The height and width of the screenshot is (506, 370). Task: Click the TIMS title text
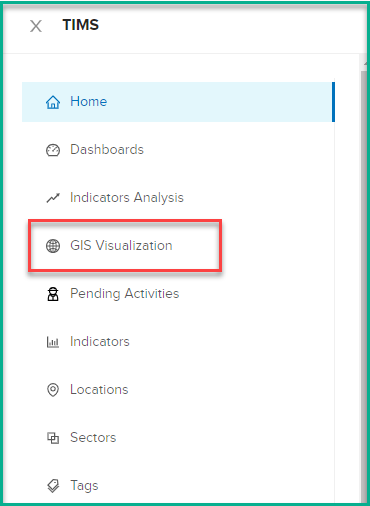(81, 25)
